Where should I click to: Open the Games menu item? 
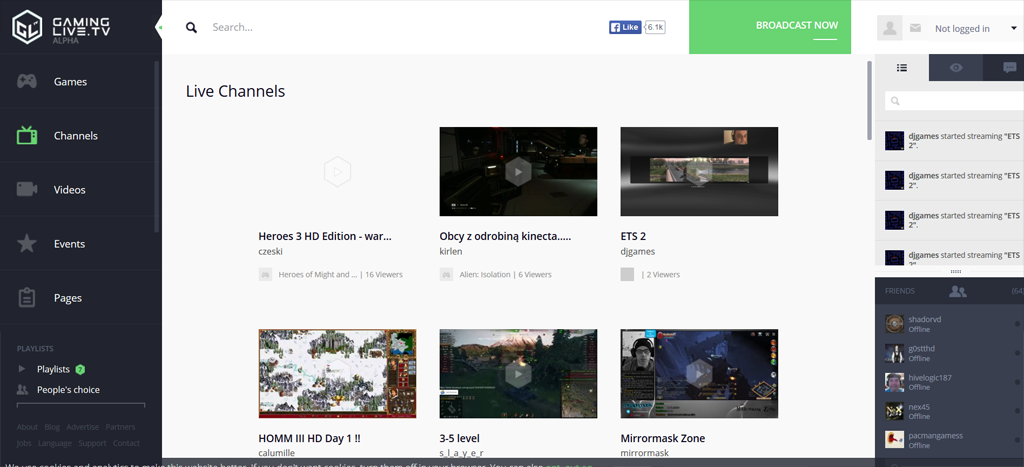tap(71, 82)
